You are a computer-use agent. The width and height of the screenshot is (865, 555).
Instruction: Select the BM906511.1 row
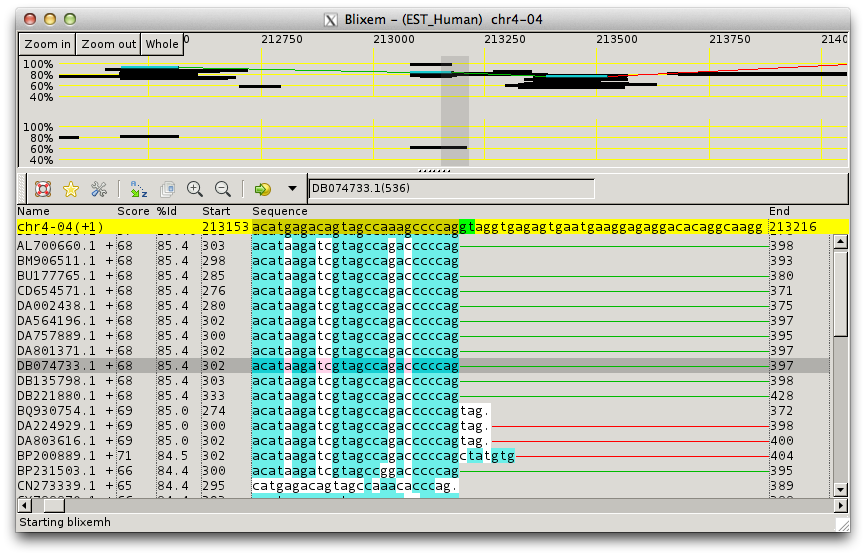coord(423,261)
